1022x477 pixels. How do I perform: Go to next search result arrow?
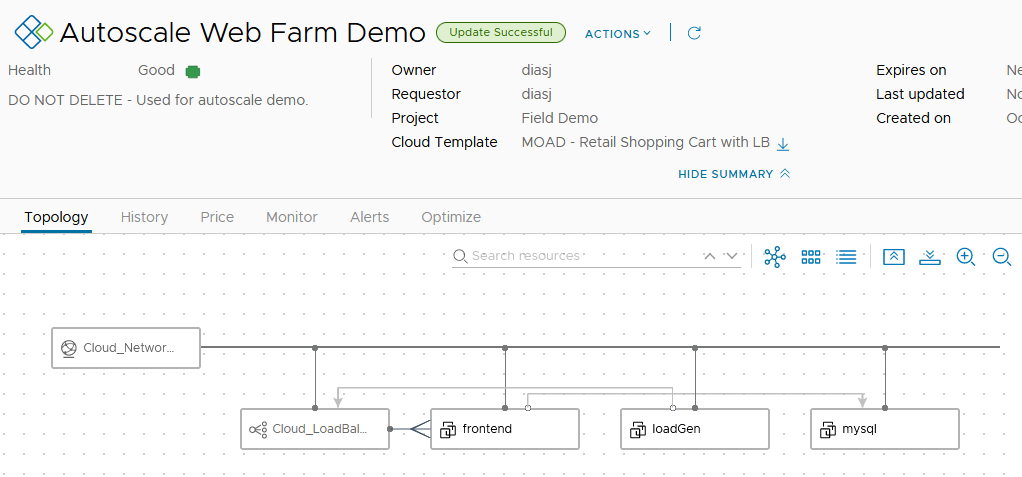click(x=732, y=256)
